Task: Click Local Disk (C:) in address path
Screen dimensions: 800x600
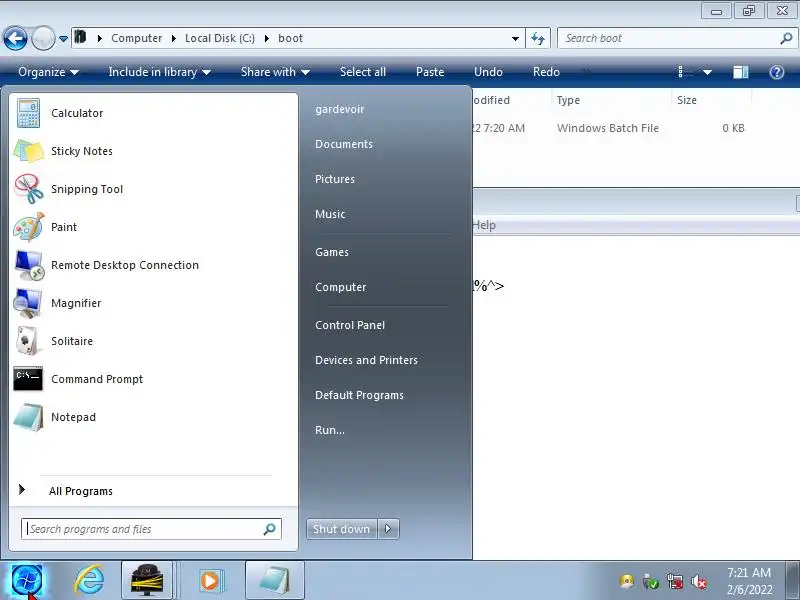Action: click(220, 38)
